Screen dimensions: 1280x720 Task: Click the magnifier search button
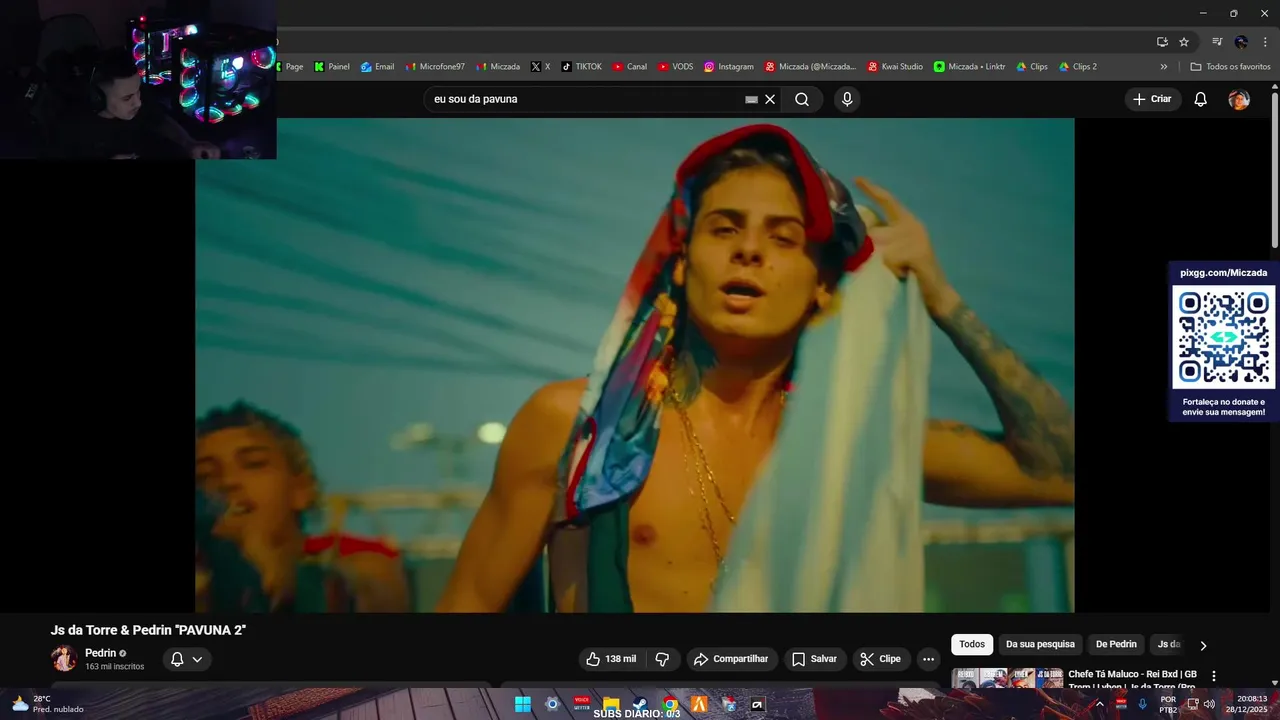click(802, 99)
